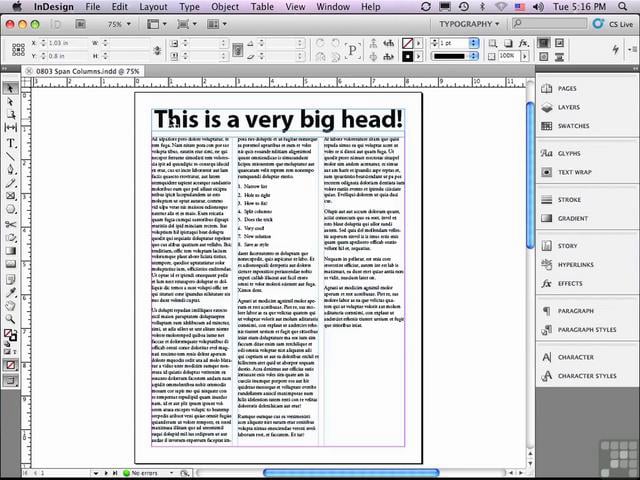
Task: Select the Ellipse shape tool
Action: pos(10,210)
